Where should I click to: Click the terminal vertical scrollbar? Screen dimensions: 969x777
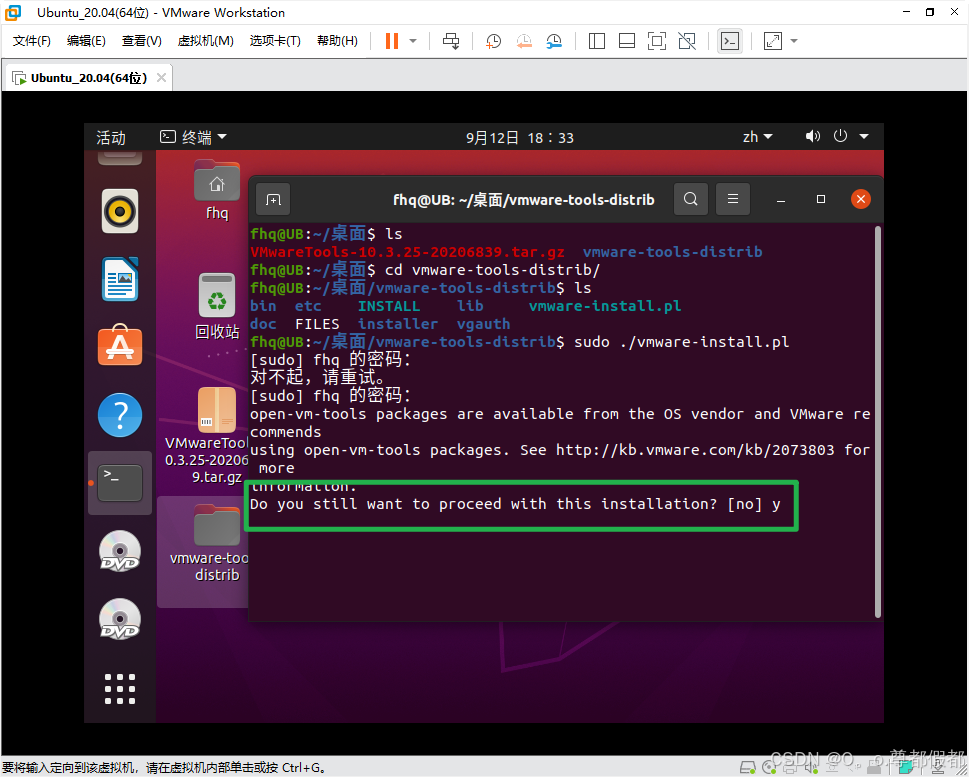(x=878, y=422)
